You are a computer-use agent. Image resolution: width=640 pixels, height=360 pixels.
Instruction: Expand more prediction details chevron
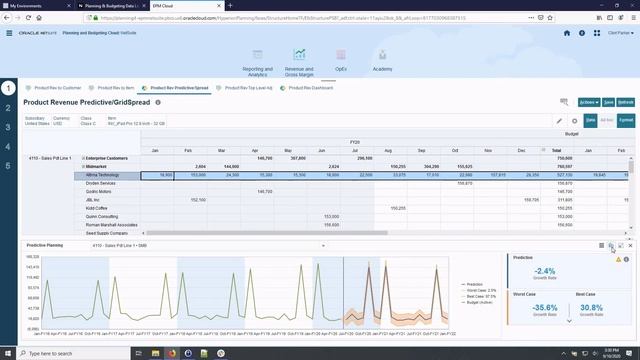[x=569, y=321]
